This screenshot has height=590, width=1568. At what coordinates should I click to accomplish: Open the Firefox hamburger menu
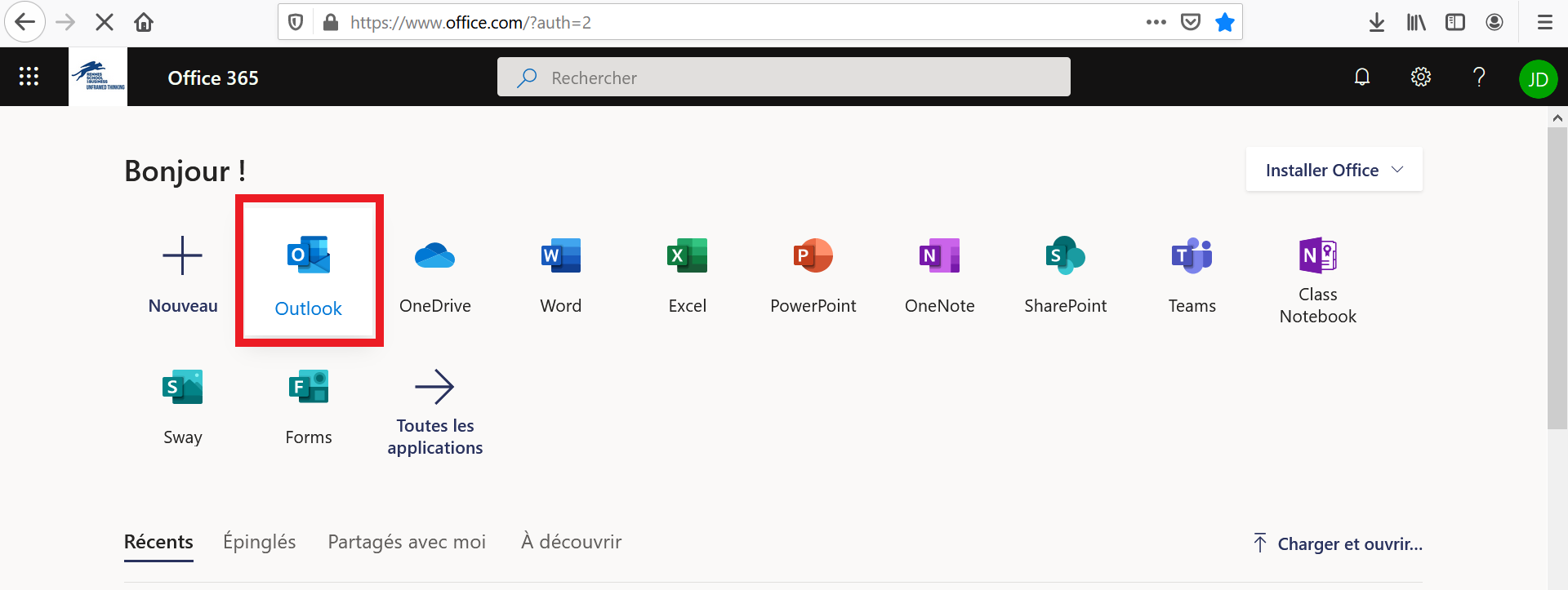coord(1545,22)
